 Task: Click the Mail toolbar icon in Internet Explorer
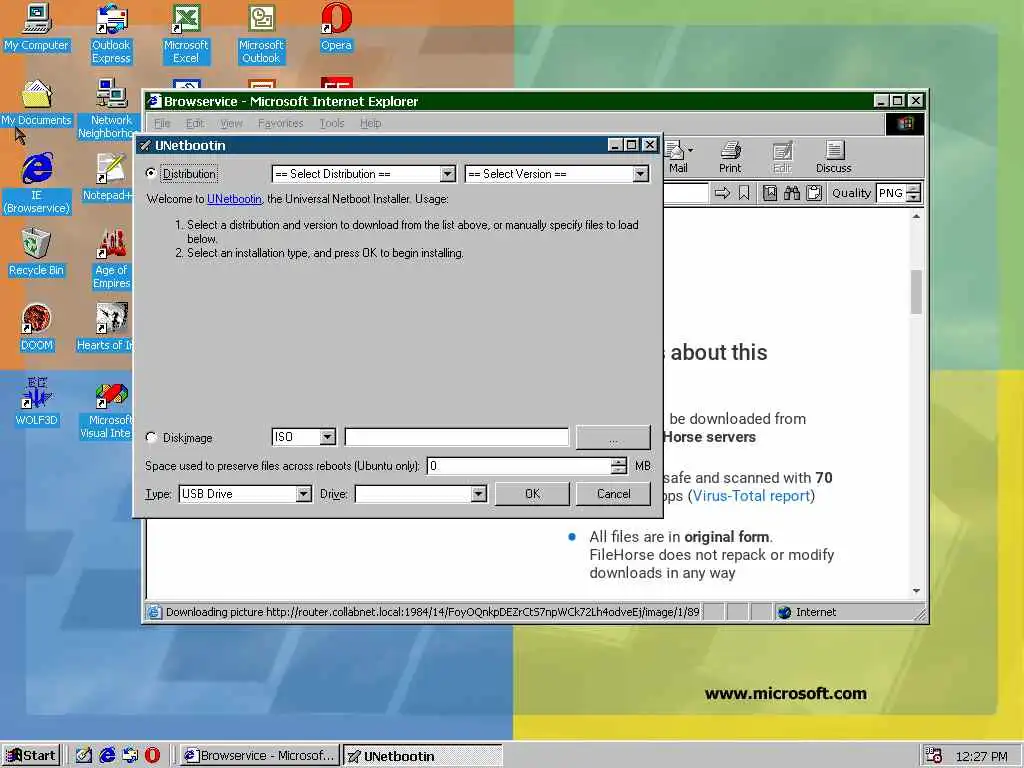677,157
